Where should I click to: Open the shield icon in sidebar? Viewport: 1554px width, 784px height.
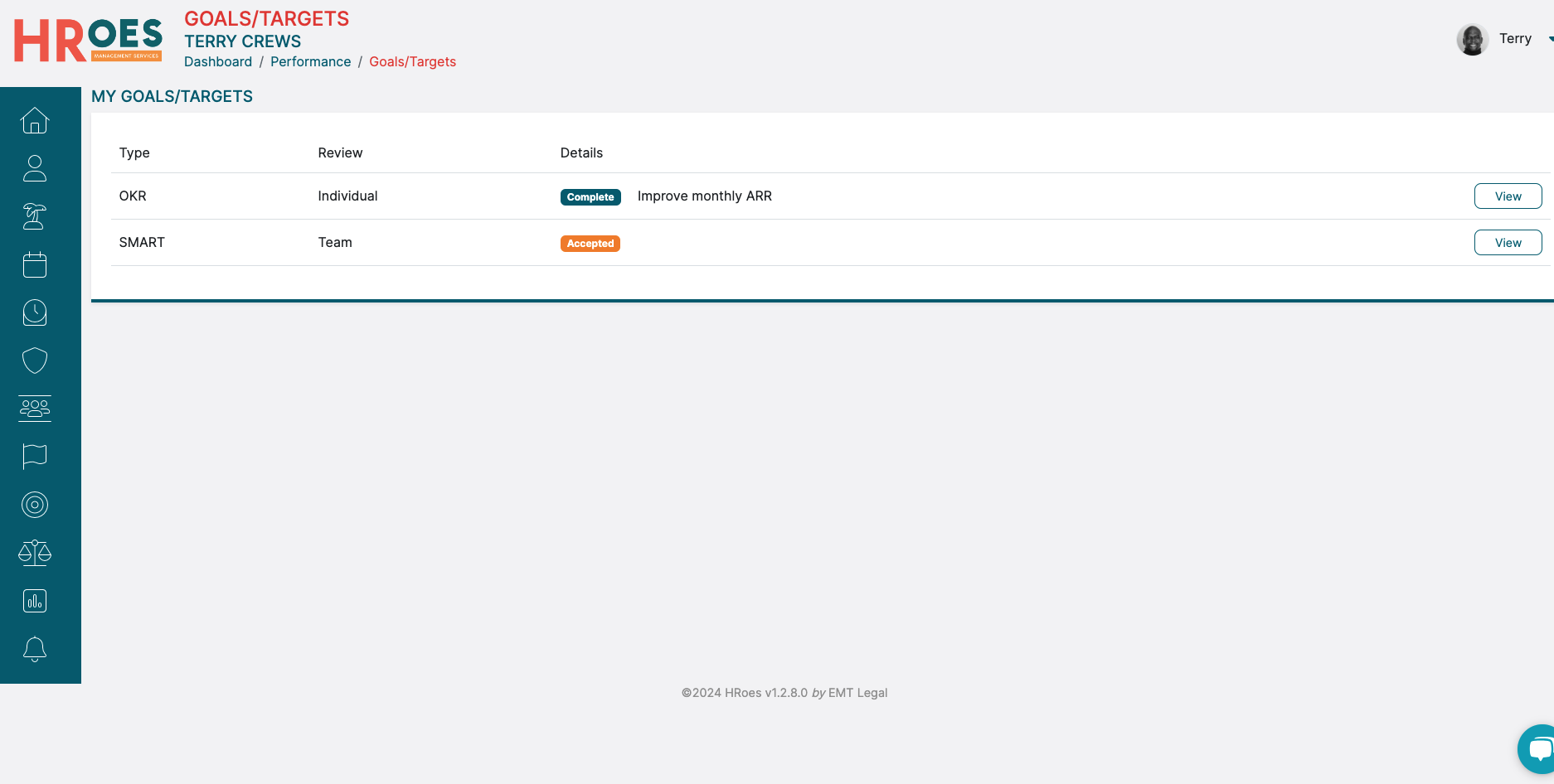pyautogui.click(x=35, y=361)
